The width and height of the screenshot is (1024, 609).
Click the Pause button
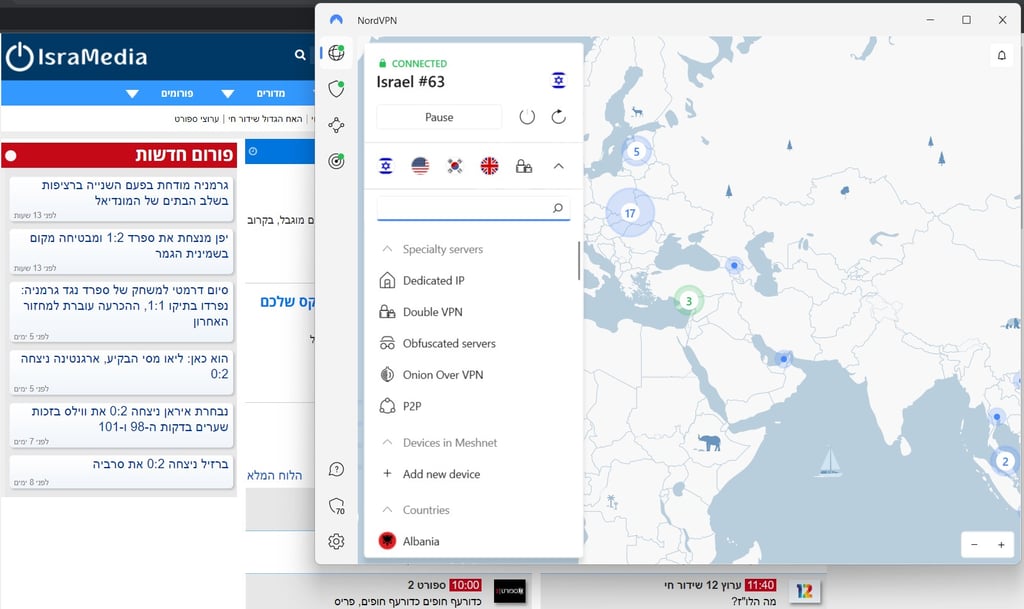coord(439,117)
